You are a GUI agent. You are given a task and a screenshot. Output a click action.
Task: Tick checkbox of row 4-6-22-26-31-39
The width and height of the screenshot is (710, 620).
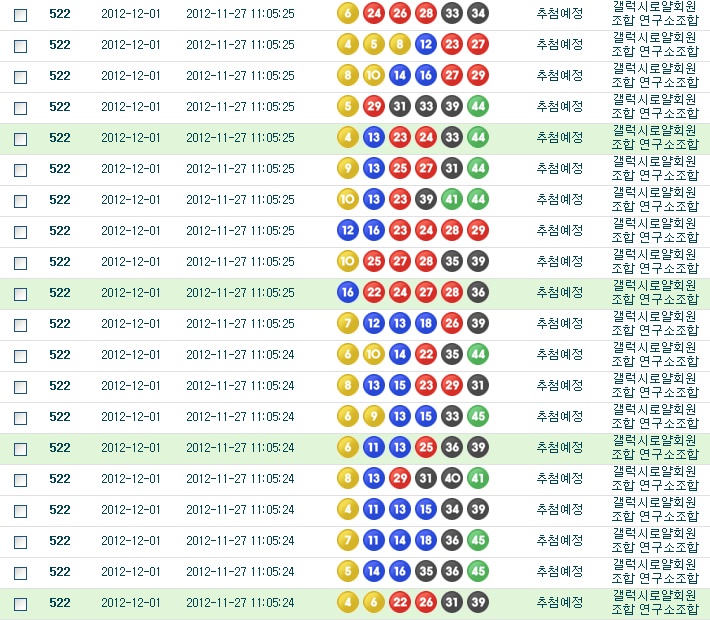coord(20,604)
